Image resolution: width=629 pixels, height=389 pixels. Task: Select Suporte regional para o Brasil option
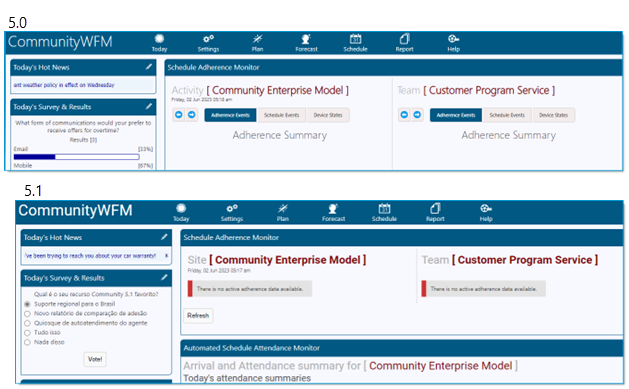point(27,304)
